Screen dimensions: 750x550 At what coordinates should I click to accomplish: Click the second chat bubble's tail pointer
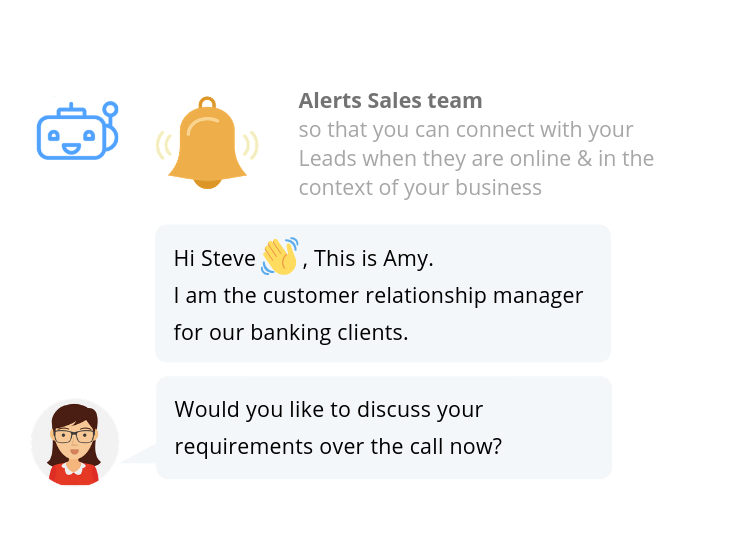pos(143,454)
